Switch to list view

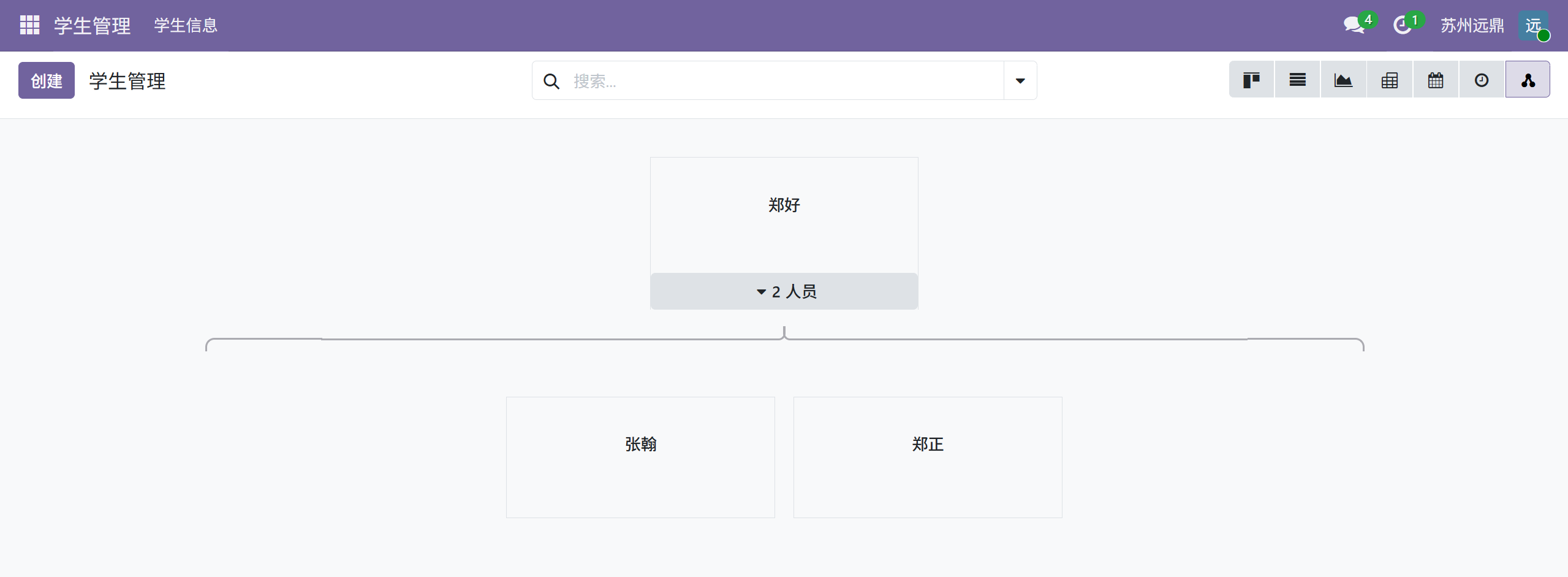pyautogui.click(x=1298, y=80)
